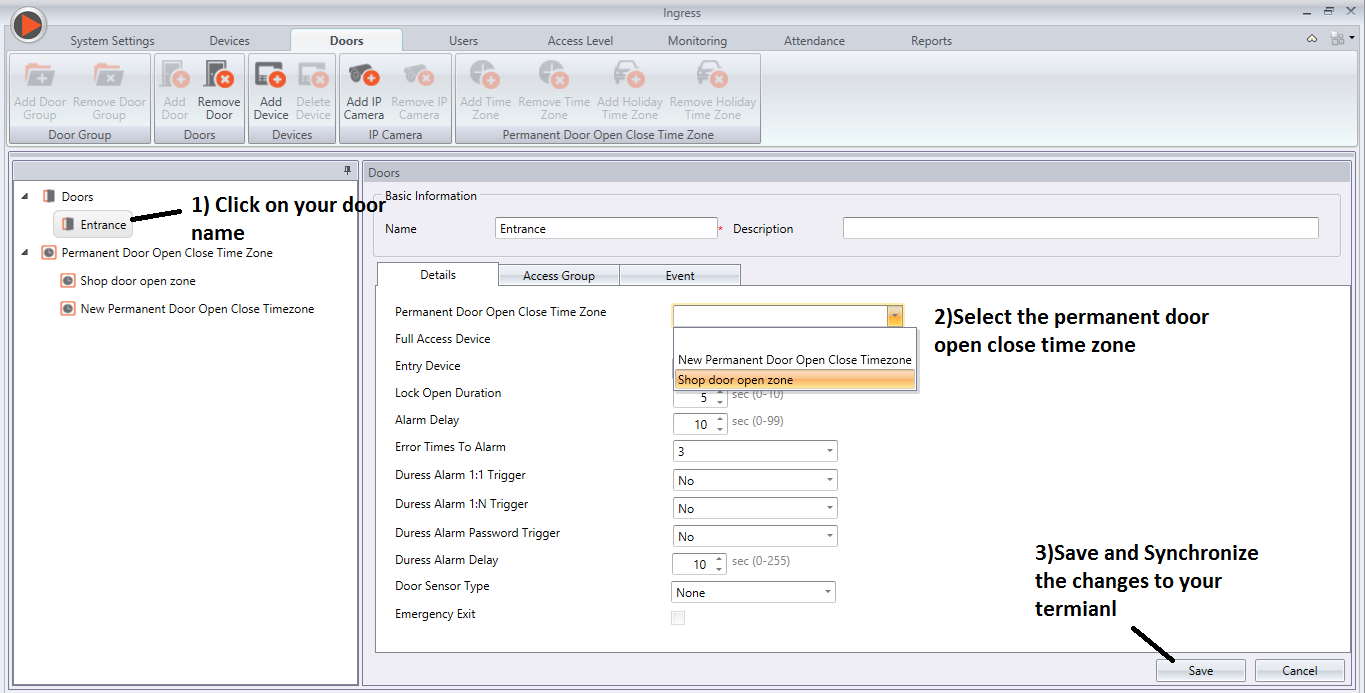The height and width of the screenshot is (693, 1365).
Task: Decrease the Lock Open Duration value
Action: pos(719,402)
